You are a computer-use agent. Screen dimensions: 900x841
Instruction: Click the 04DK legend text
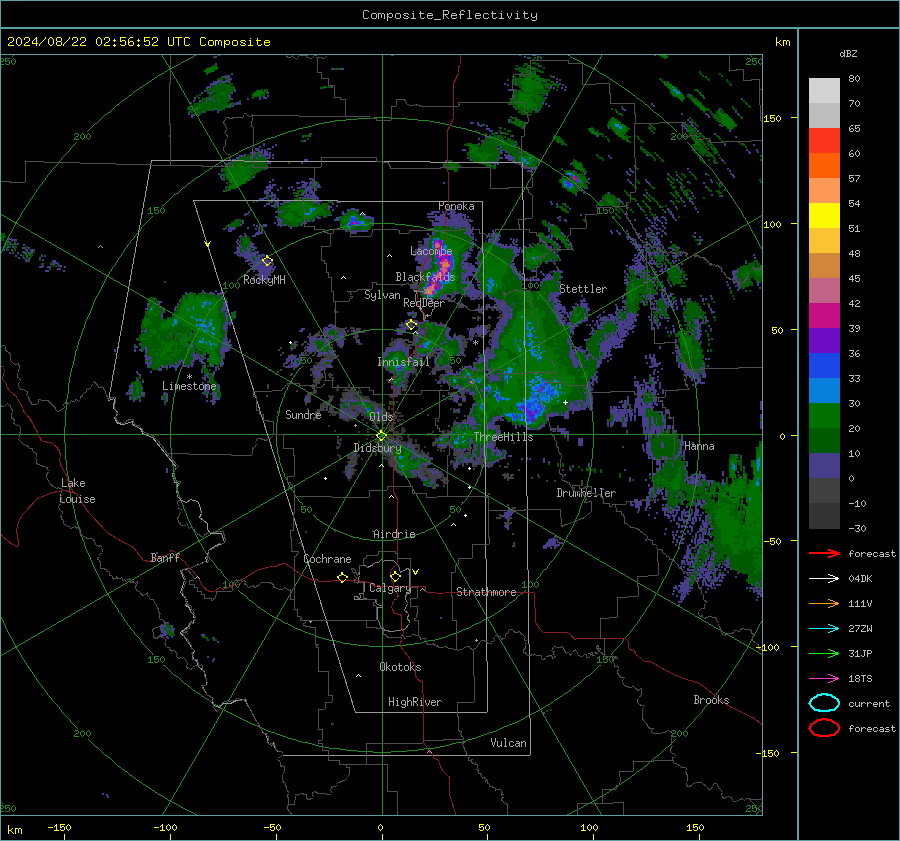coord(860,579)
